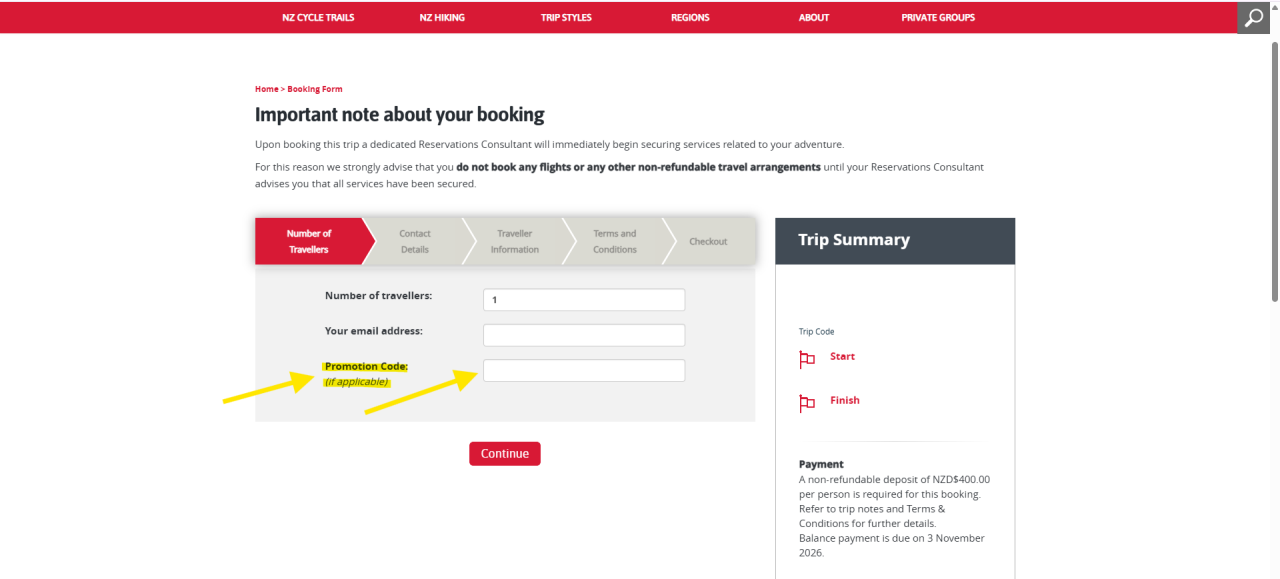
Task: Focus the email address field
Action: (584, 335)
